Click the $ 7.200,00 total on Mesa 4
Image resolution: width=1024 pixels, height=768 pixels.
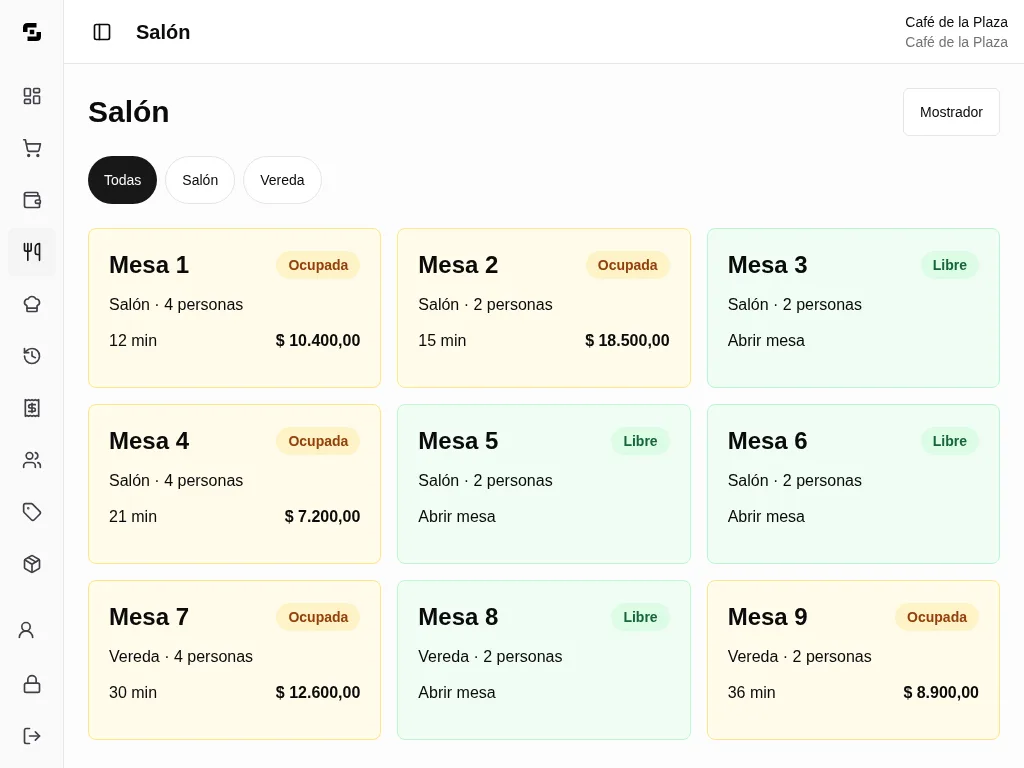(323, 517)
